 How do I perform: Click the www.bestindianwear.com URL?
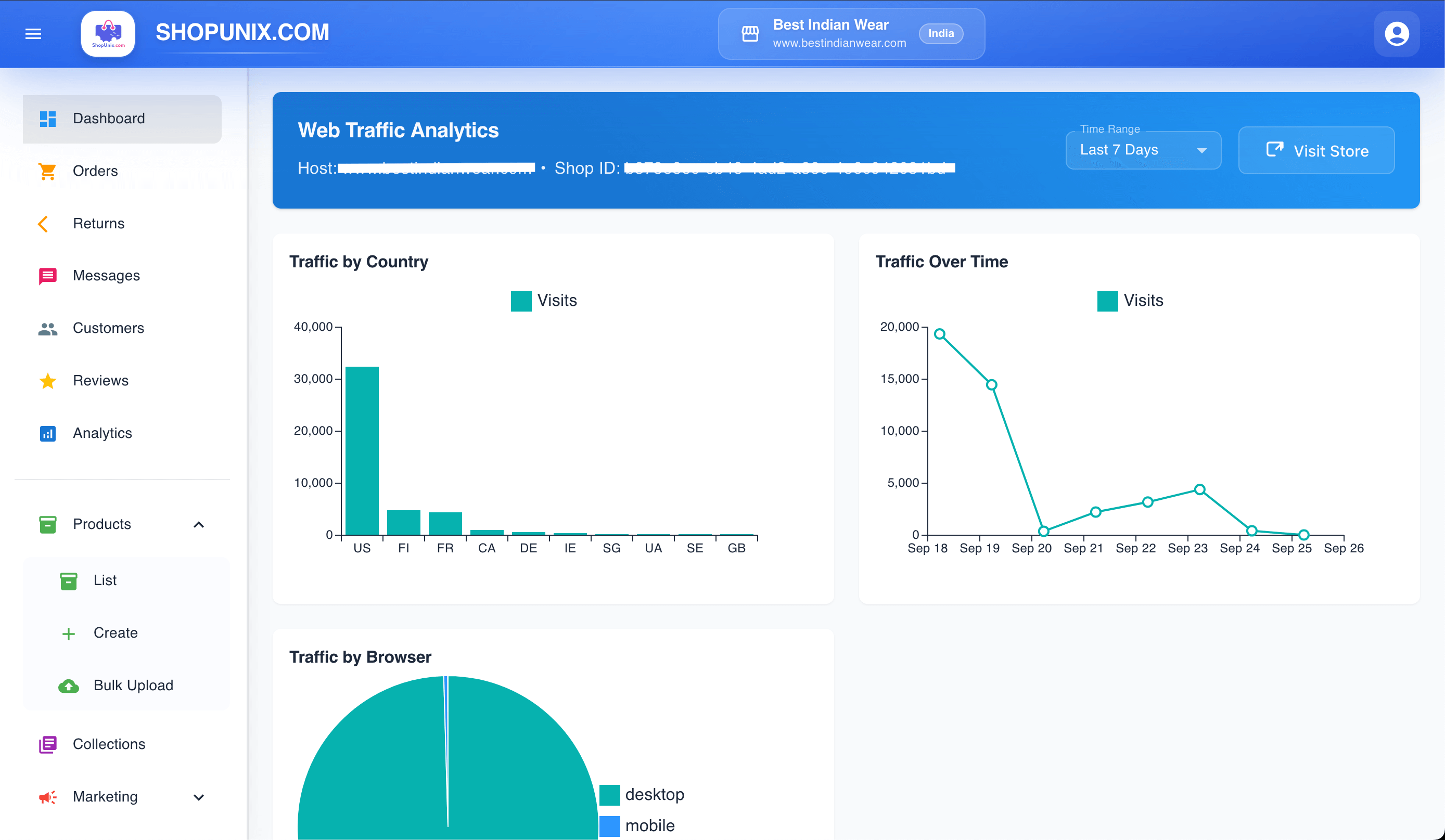839,43
